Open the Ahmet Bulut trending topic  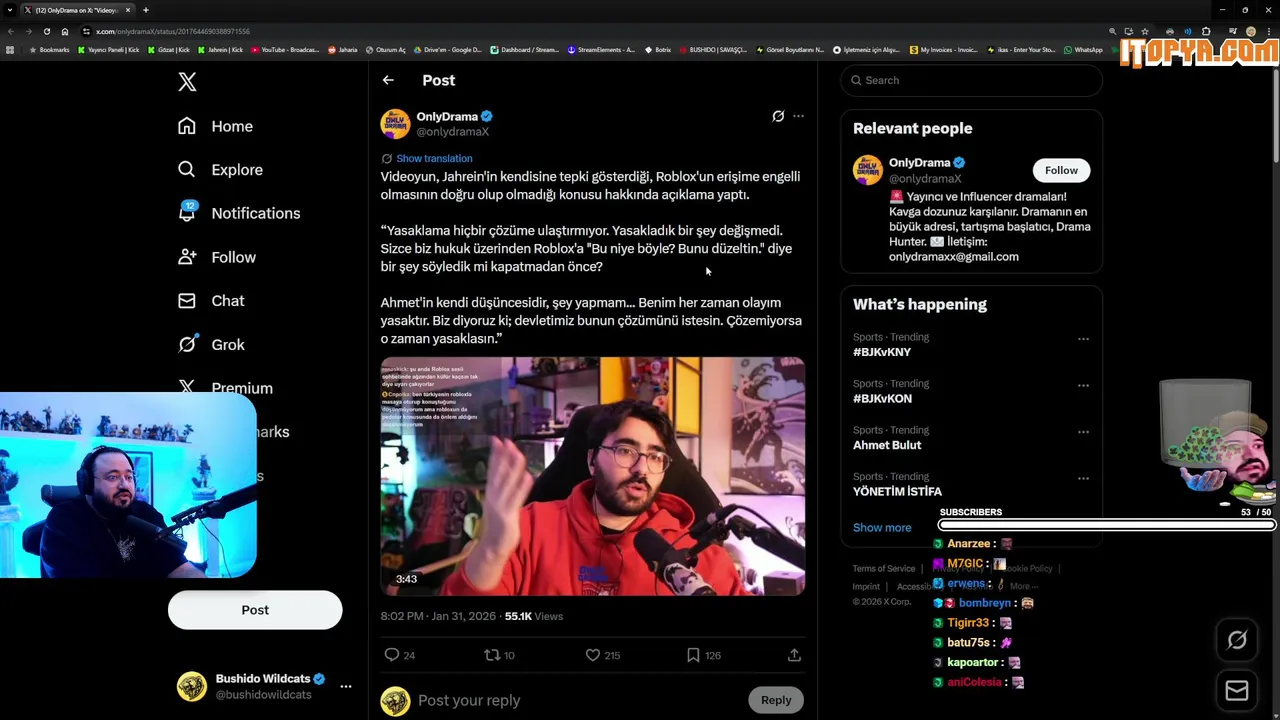click(887, 445)
